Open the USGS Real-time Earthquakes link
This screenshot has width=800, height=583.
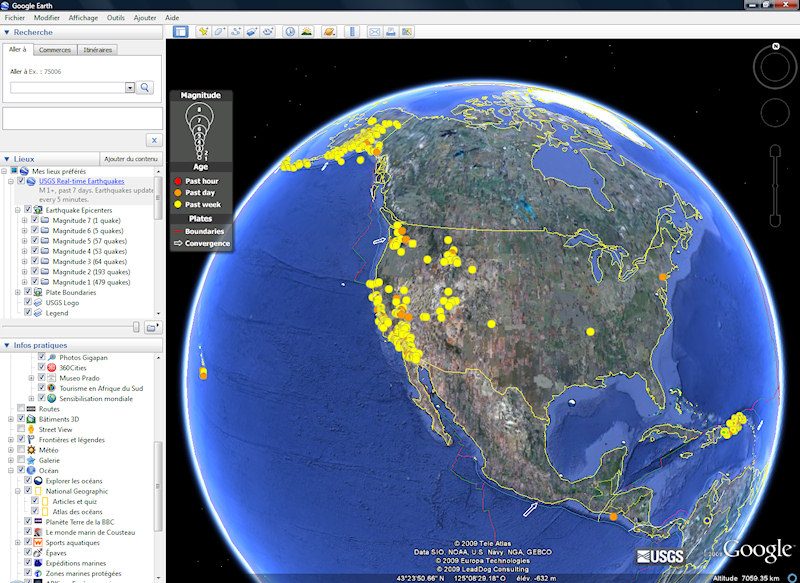[82, 181]
